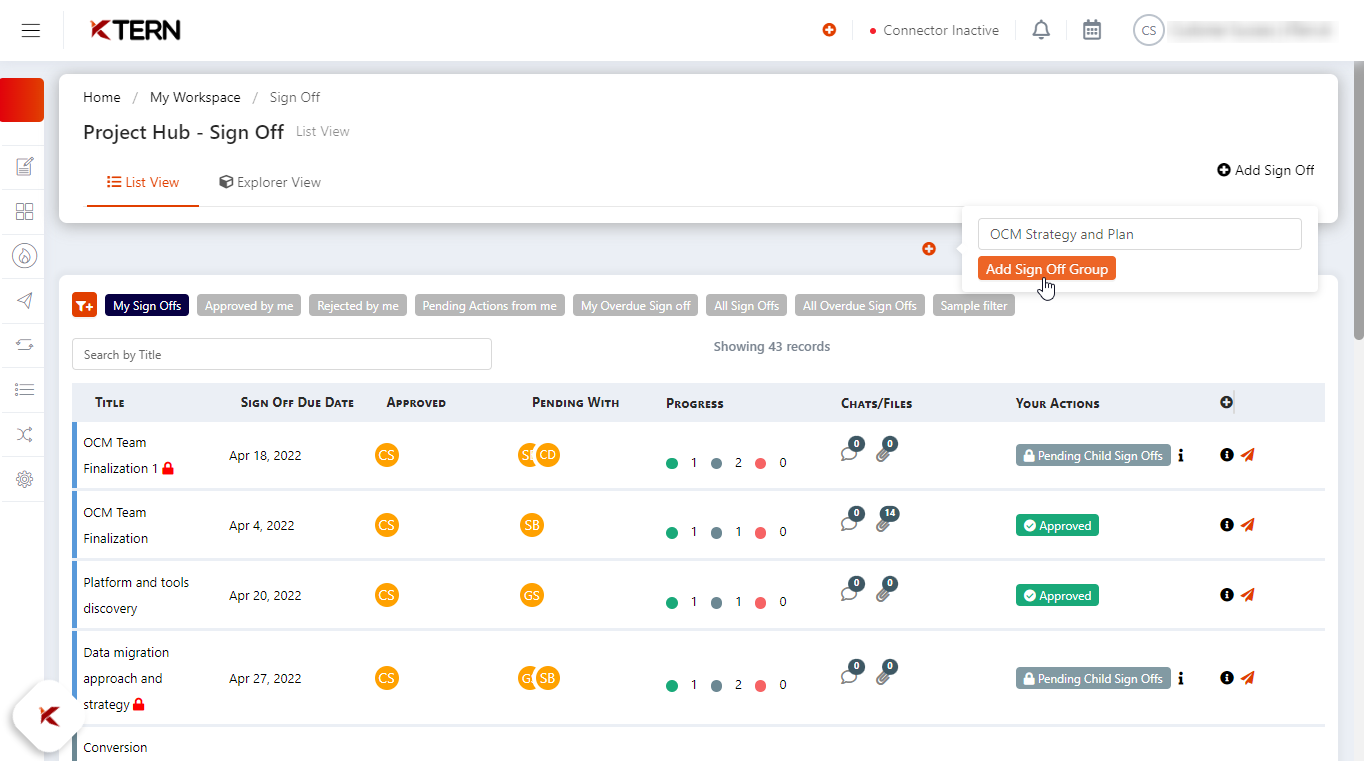This screenshot has width=1364, height=761.
Task: Open the notes-edit sidebar icon
Action: [24, 167]
